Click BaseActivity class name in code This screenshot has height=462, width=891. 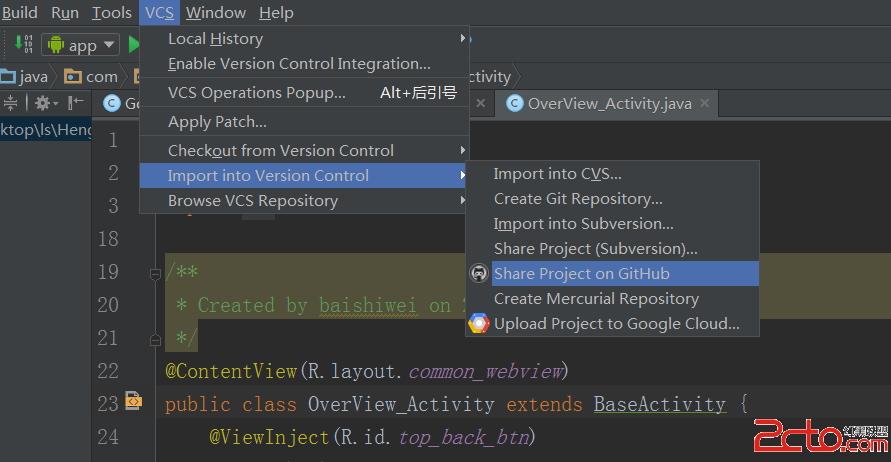(659, 404)
